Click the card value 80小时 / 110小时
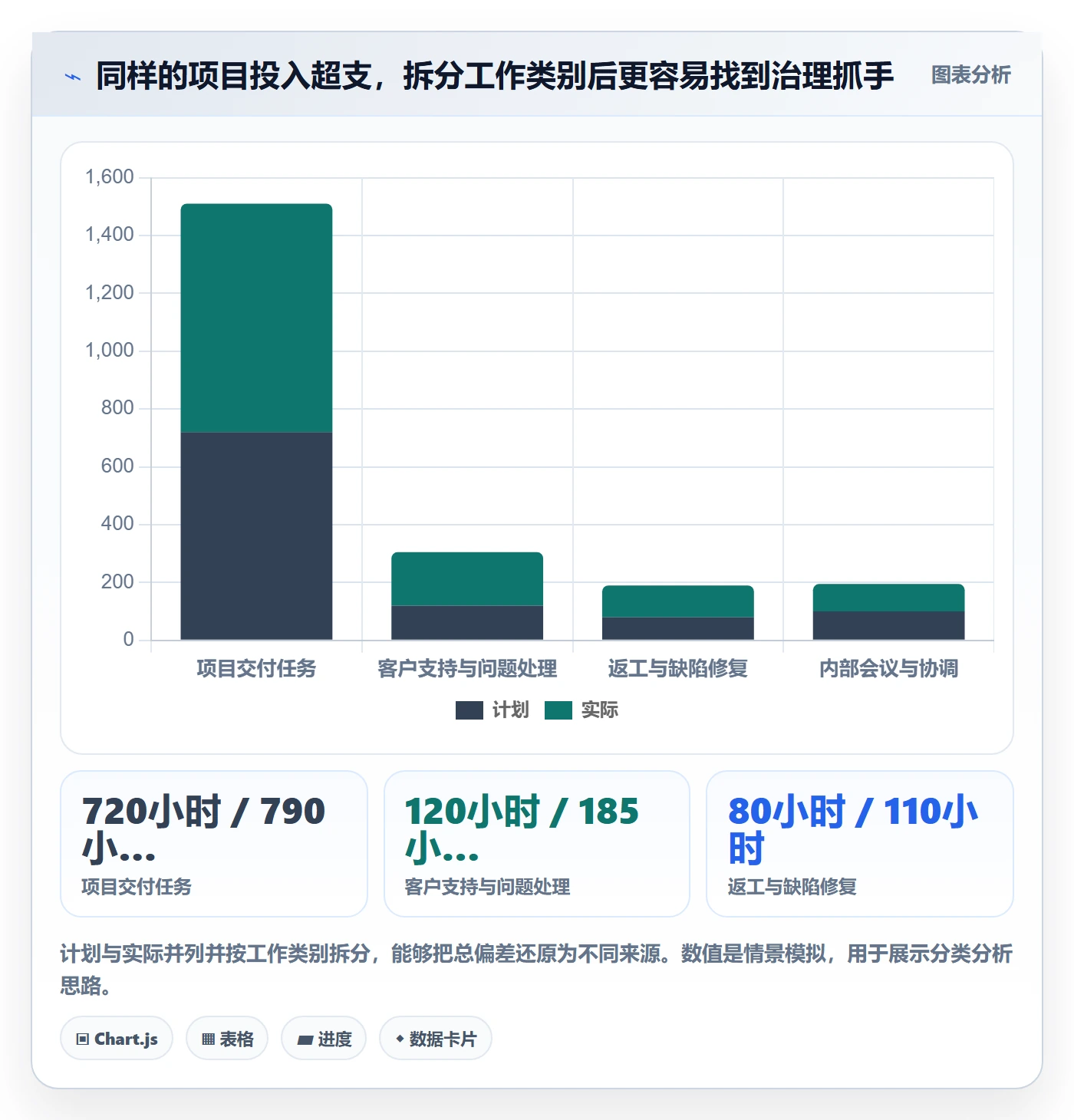This screenshot has height=1120, width=1074. (853, 829)
